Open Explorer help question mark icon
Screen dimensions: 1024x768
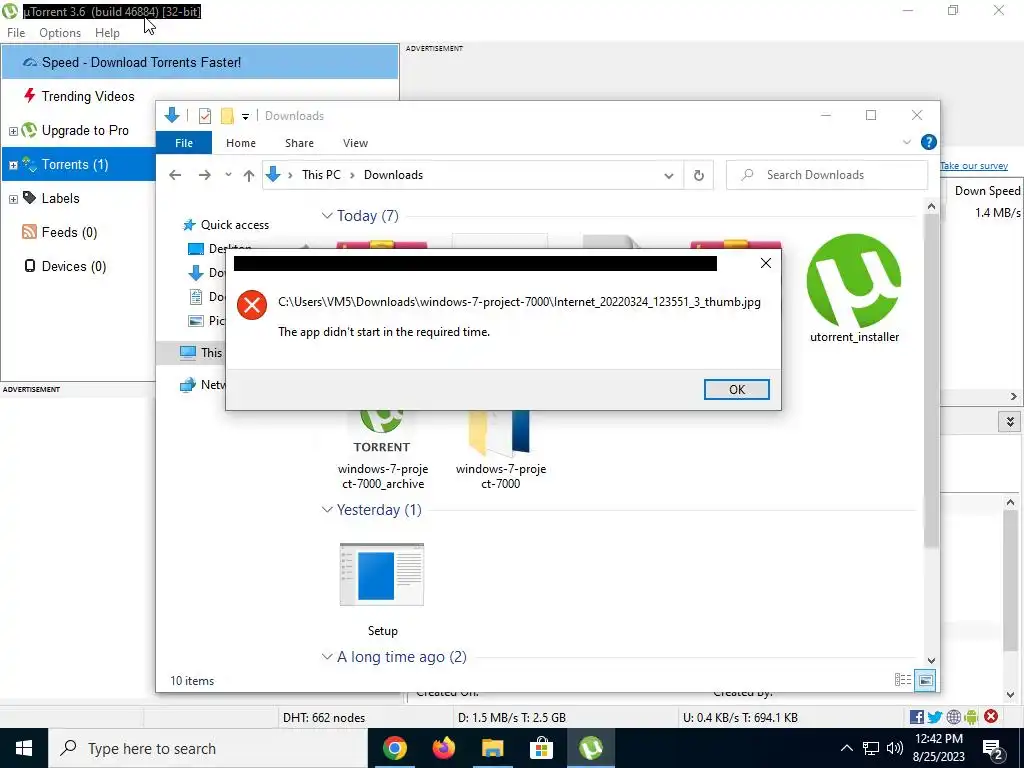click(x=928, y=142)
